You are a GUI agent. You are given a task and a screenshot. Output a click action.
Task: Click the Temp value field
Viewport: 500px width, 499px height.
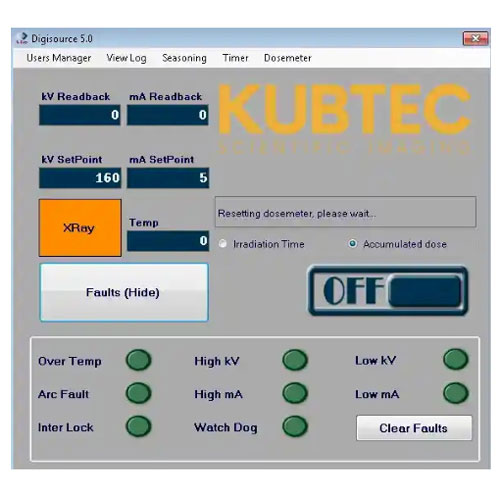click(x=168, y=241)
